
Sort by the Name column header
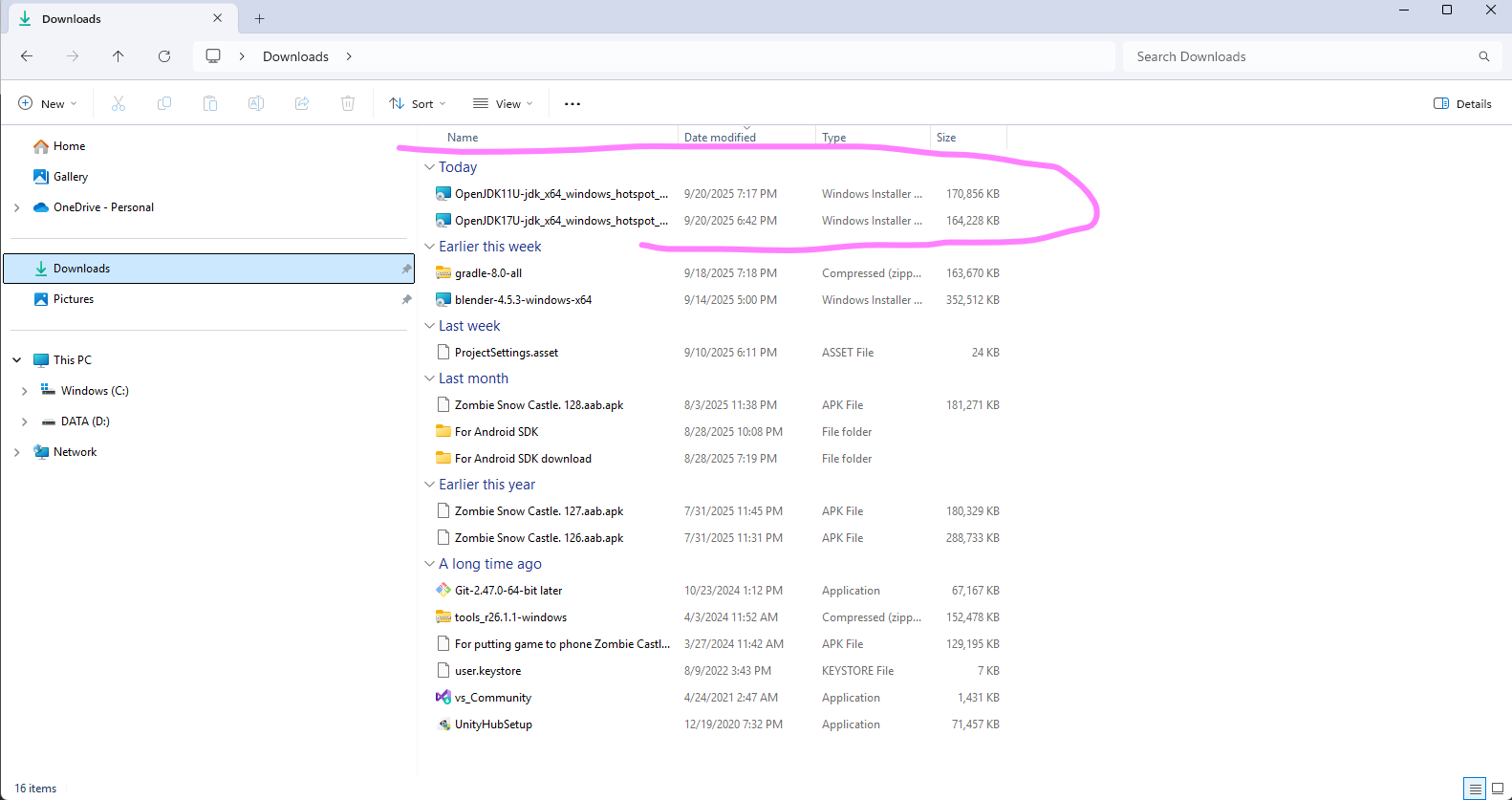pos(463,138)
